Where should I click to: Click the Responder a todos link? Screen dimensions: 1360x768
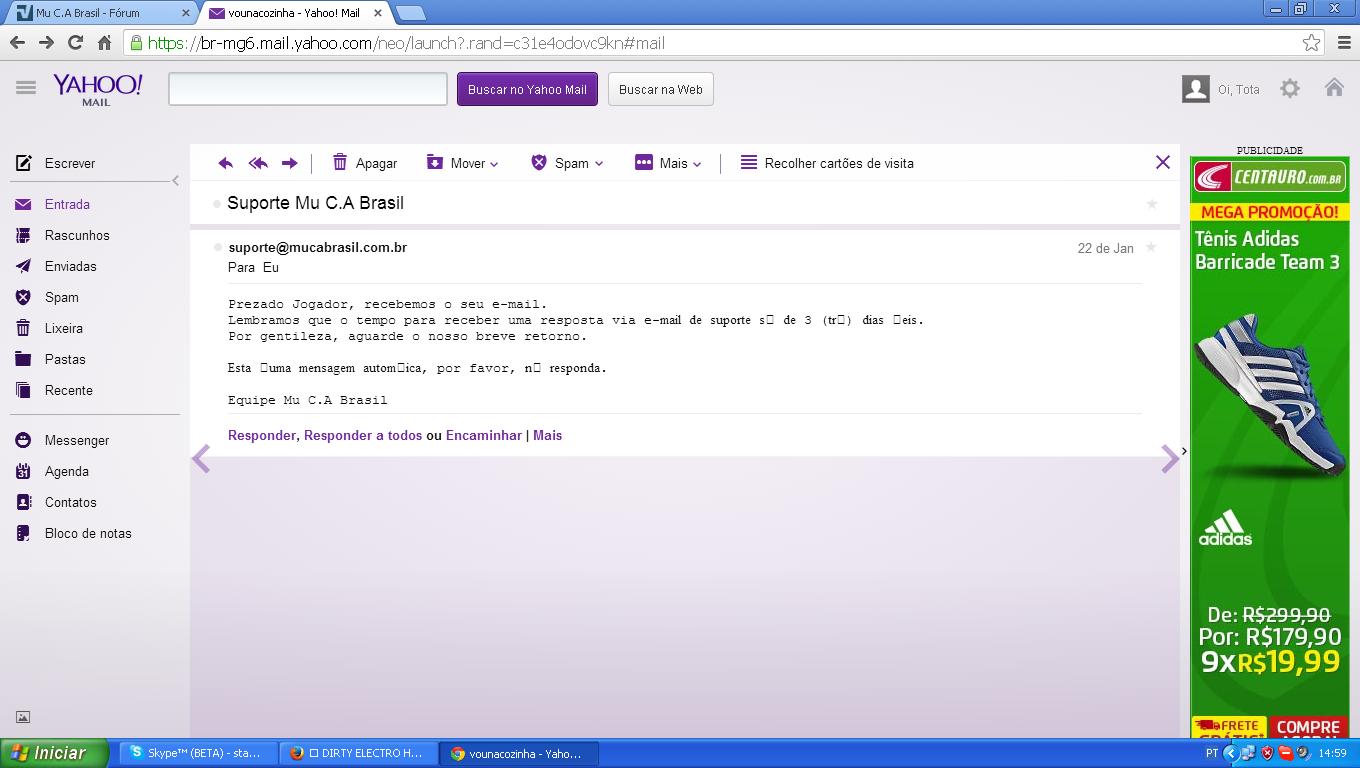(362, 435)
